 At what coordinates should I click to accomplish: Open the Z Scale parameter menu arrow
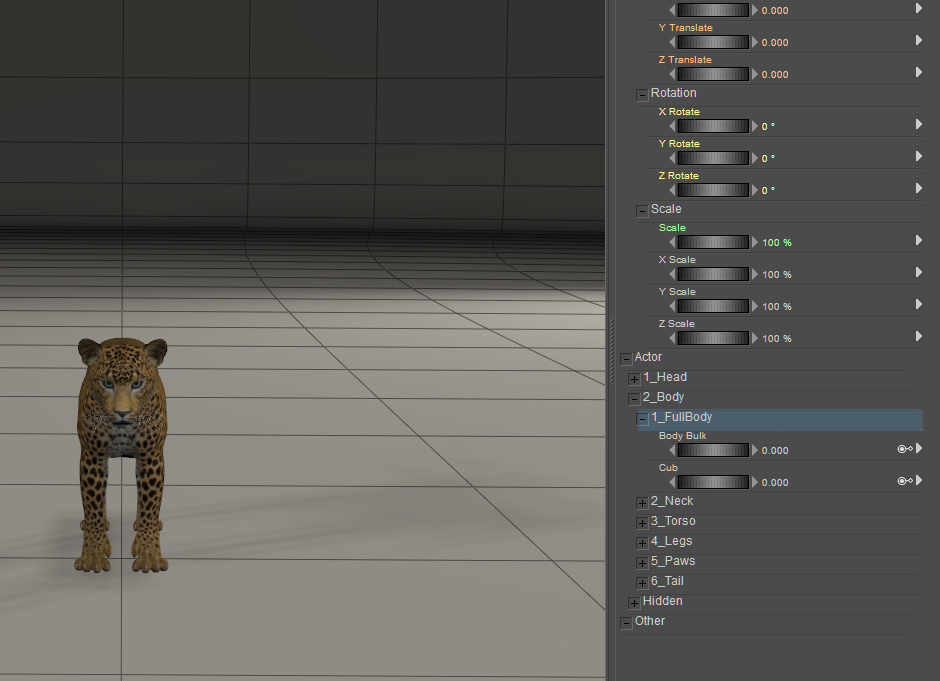(x=919, y=337)
